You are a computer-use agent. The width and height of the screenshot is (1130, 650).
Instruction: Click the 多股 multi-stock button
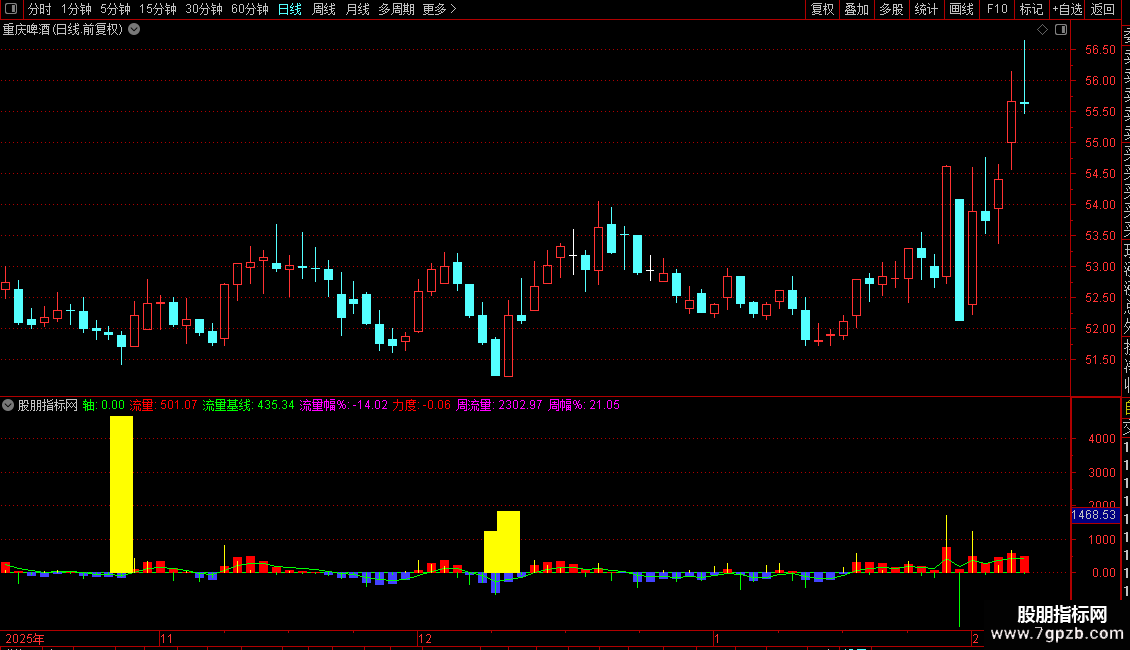pos(891,9)
